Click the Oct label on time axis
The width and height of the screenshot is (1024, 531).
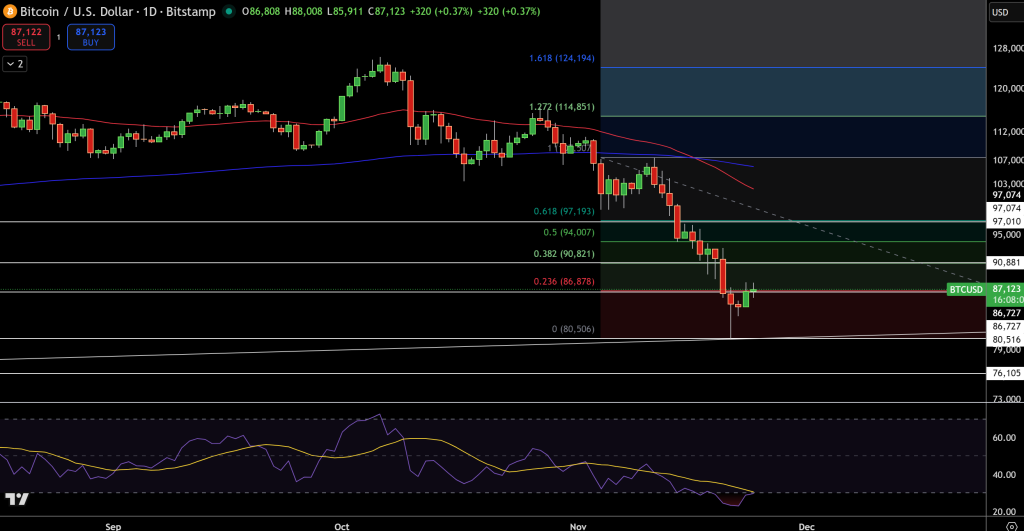point(342,526)
